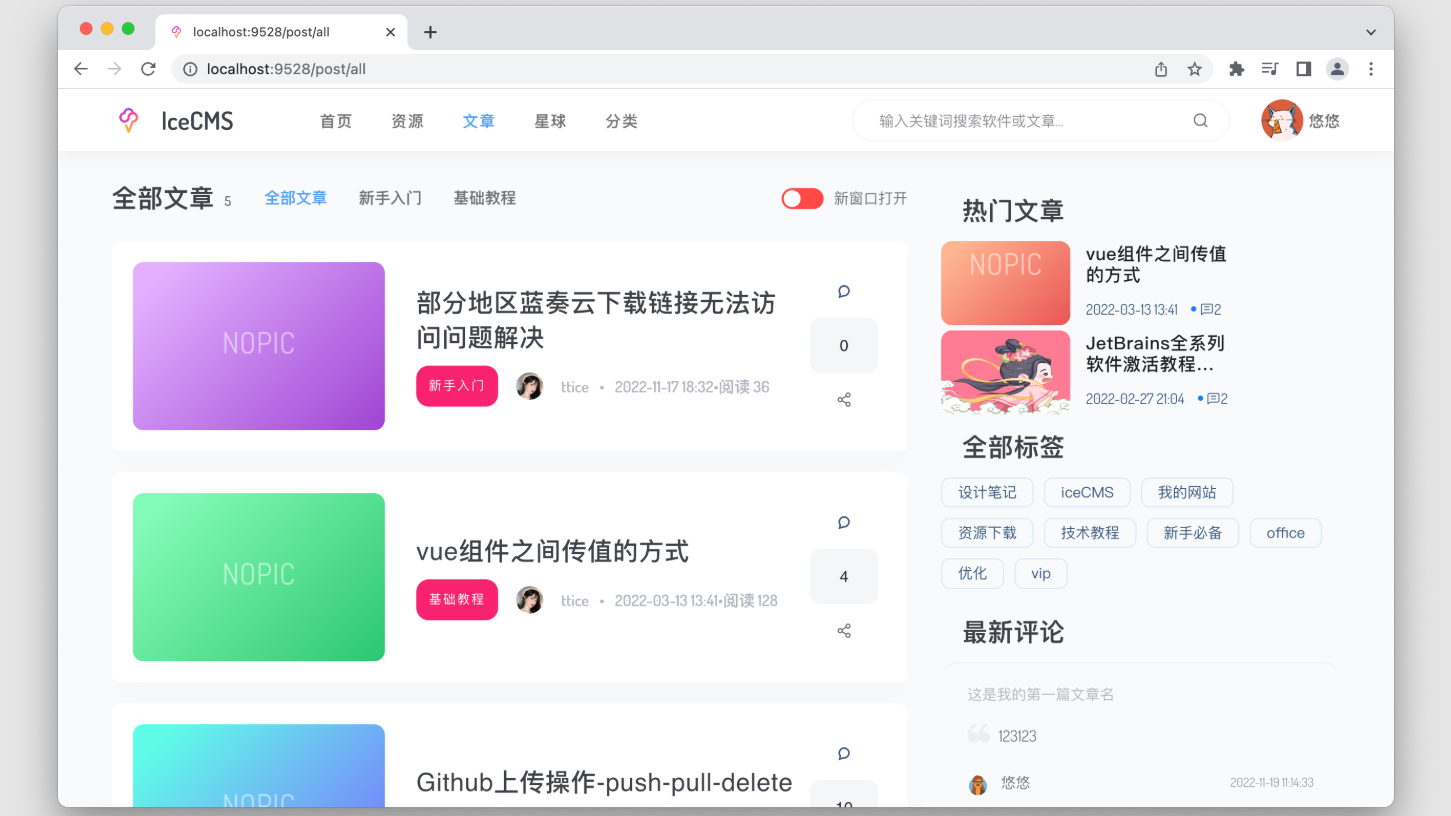Open the 星球 navigation menu item

(x=549, y=120)
